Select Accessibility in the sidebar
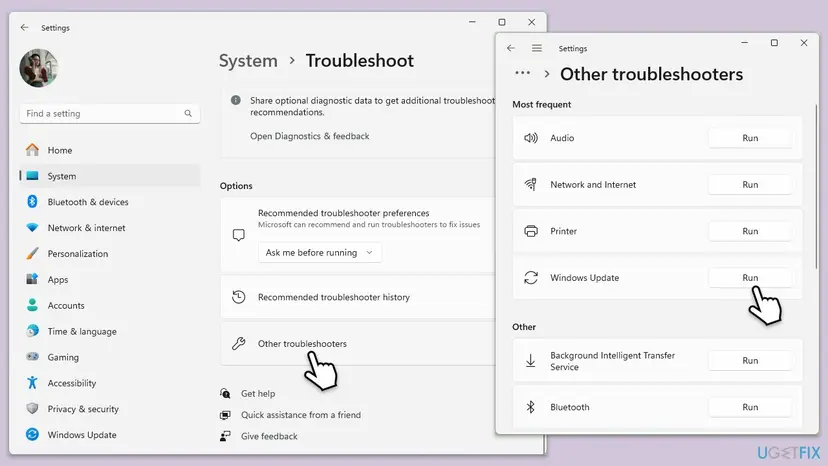The height and width of the screenshot is (466, 828). coord(110,383)
